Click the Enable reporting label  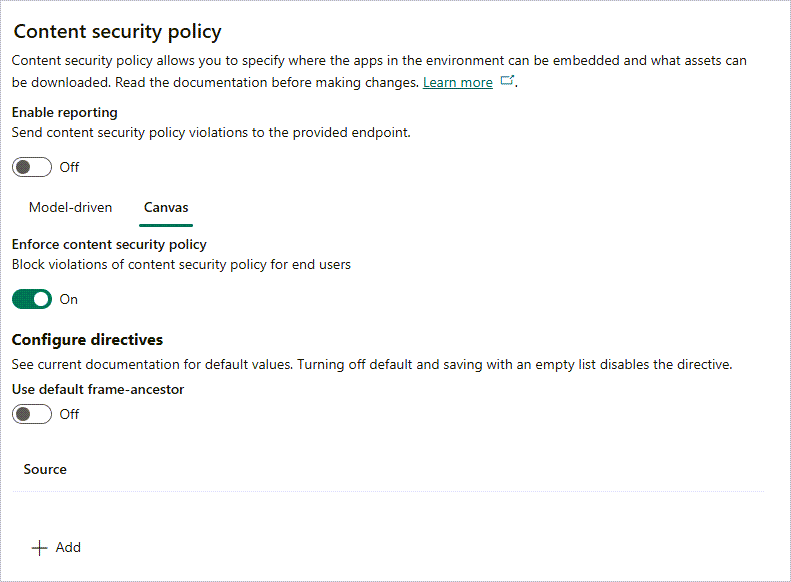tap(64, 113)
